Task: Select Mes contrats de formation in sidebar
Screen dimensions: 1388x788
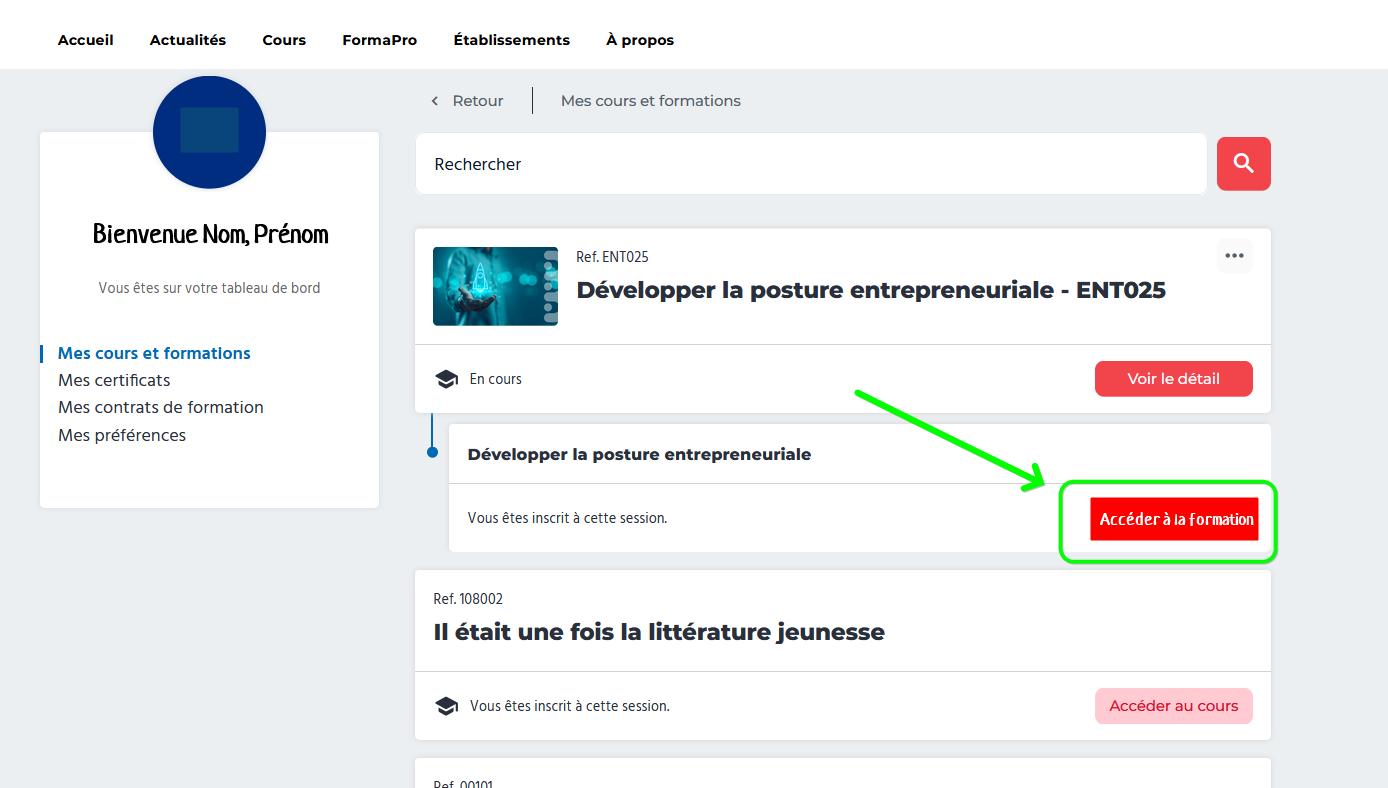Action: 161,407
